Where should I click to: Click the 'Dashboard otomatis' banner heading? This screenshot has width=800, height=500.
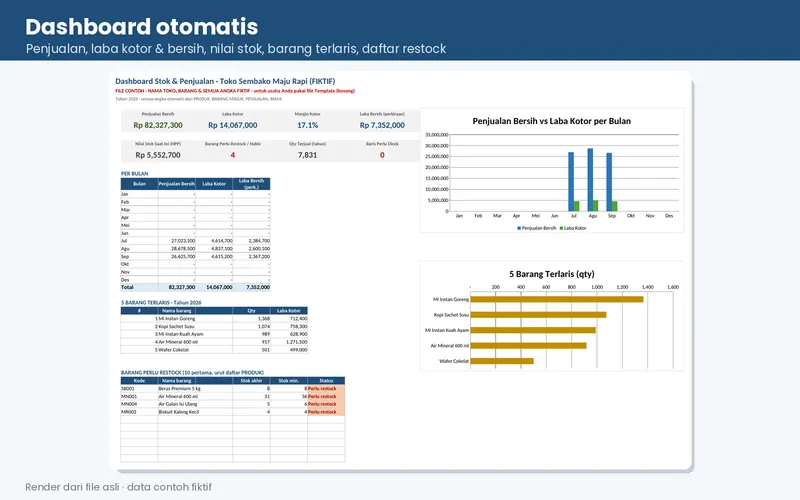tap(142, 27)
